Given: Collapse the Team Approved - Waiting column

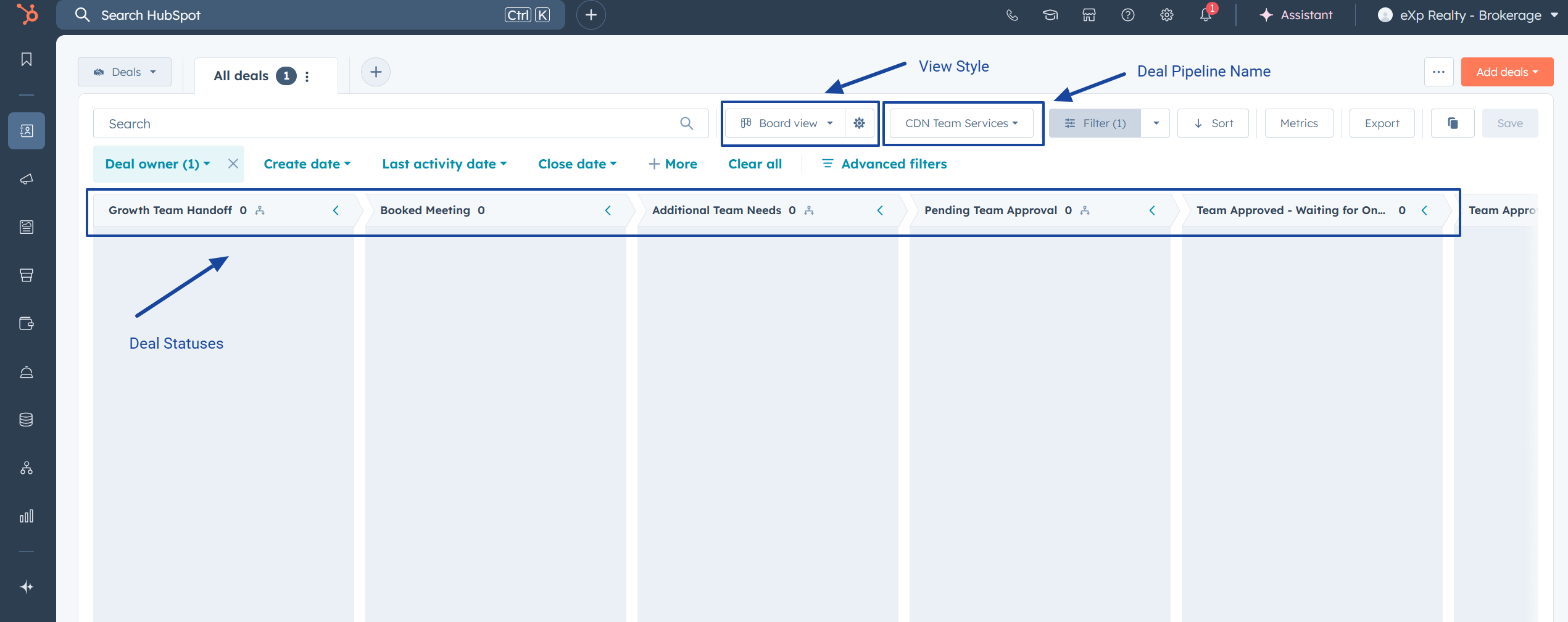Looking at the screenshot, I should tap(1424, 210).
